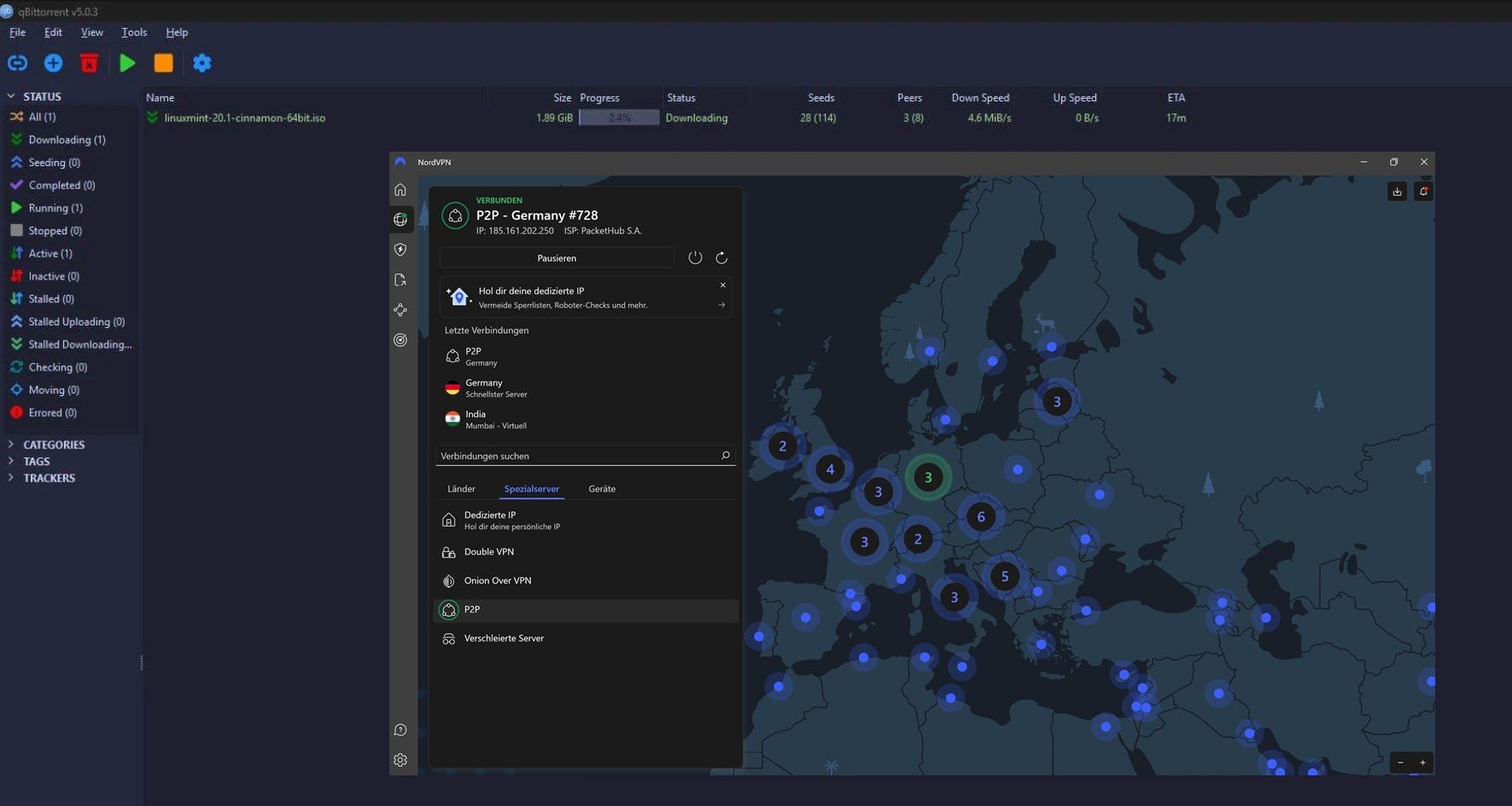Click NordVPN notification bell icon

(x=1423, y=192)
